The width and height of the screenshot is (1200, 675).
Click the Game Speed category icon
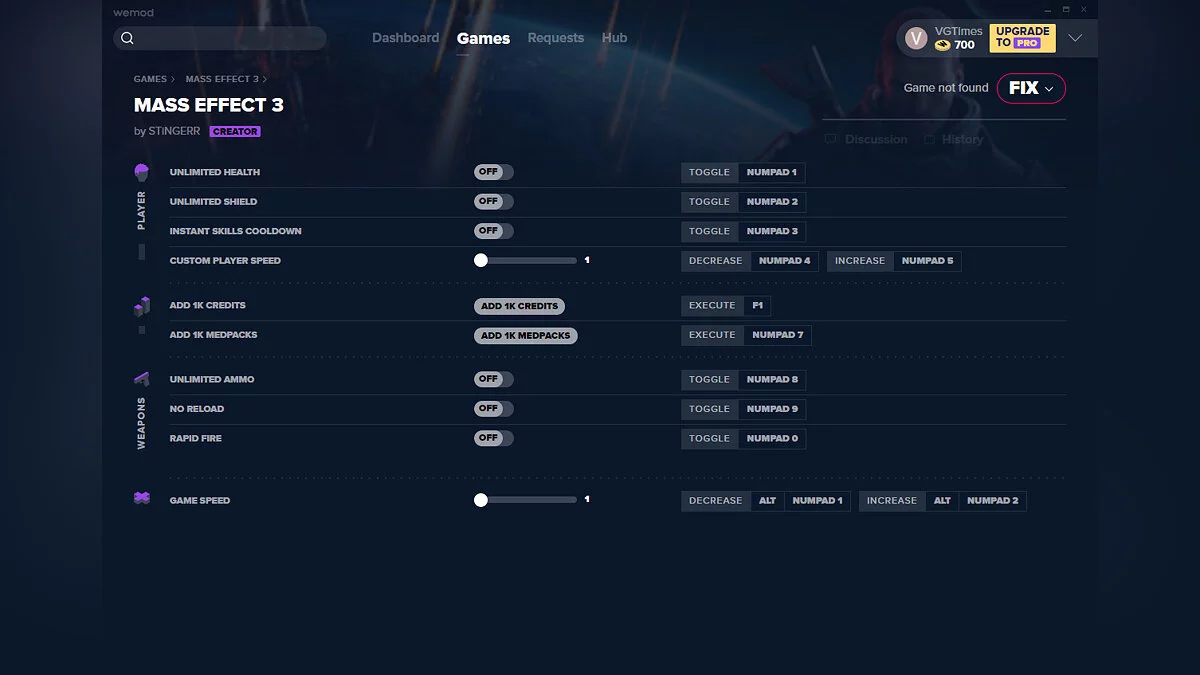click(x=142, y=498)
